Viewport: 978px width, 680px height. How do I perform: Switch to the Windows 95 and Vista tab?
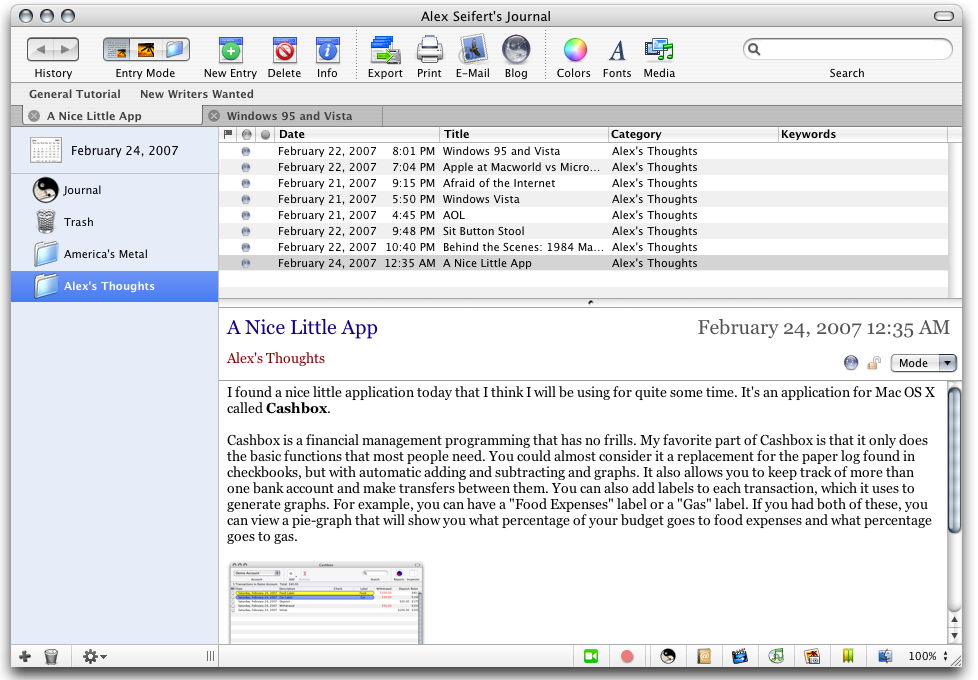289,116
